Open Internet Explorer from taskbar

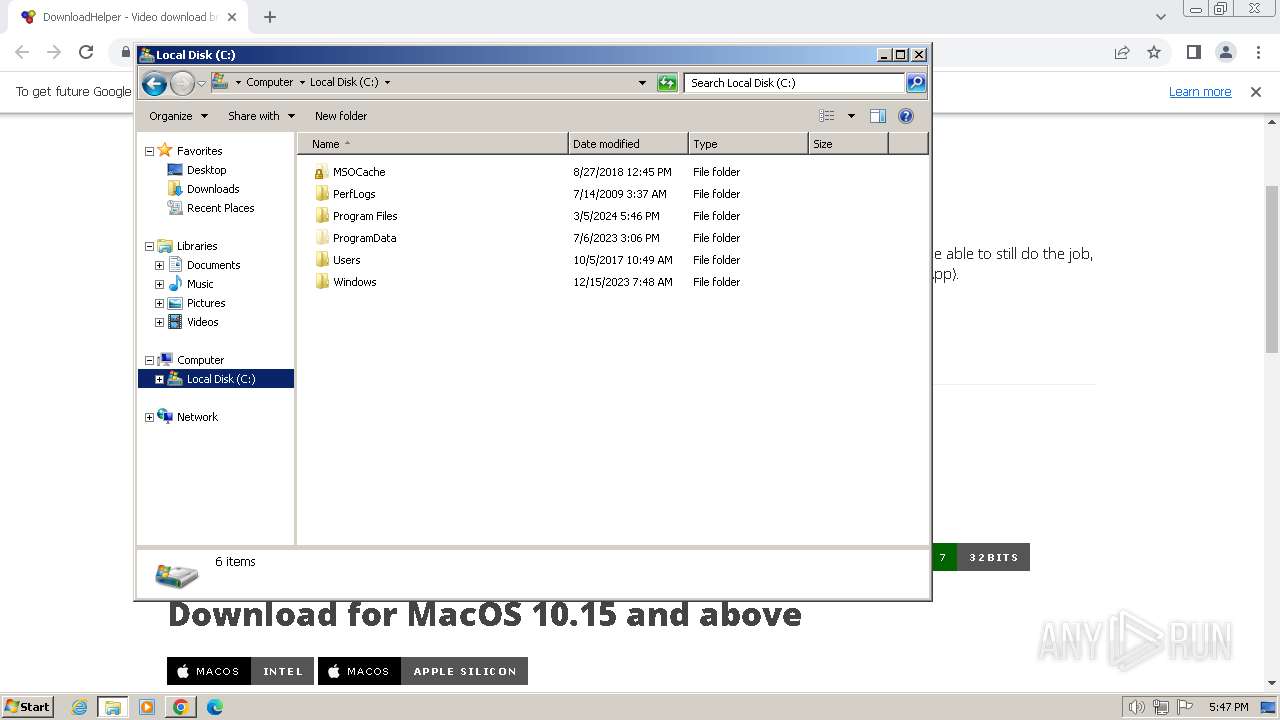tap(79, 707)
